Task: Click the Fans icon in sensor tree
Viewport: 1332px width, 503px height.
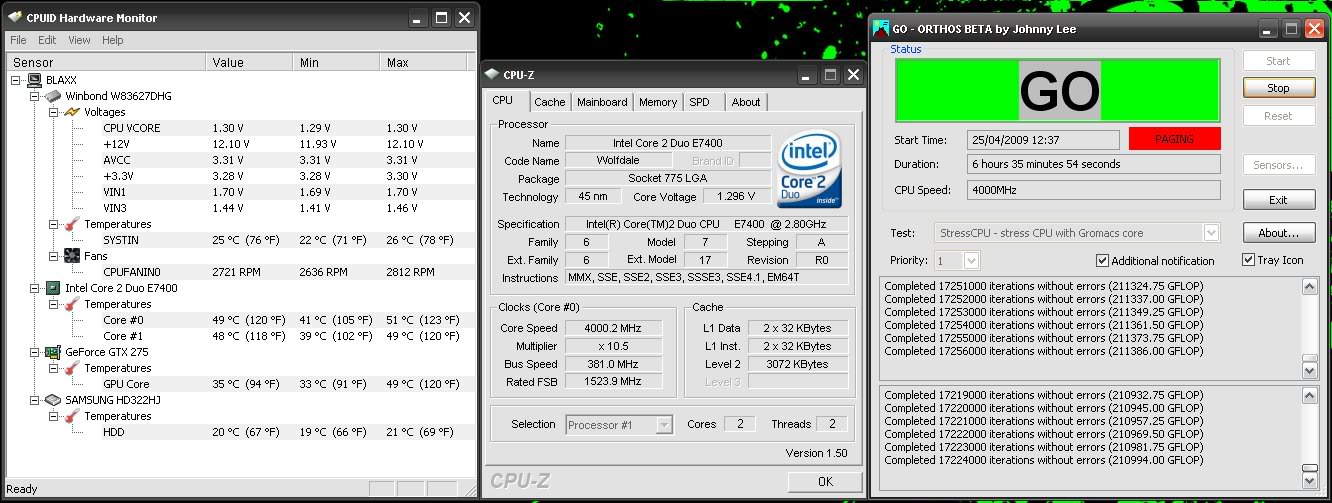Action: [x=72, y=256]
